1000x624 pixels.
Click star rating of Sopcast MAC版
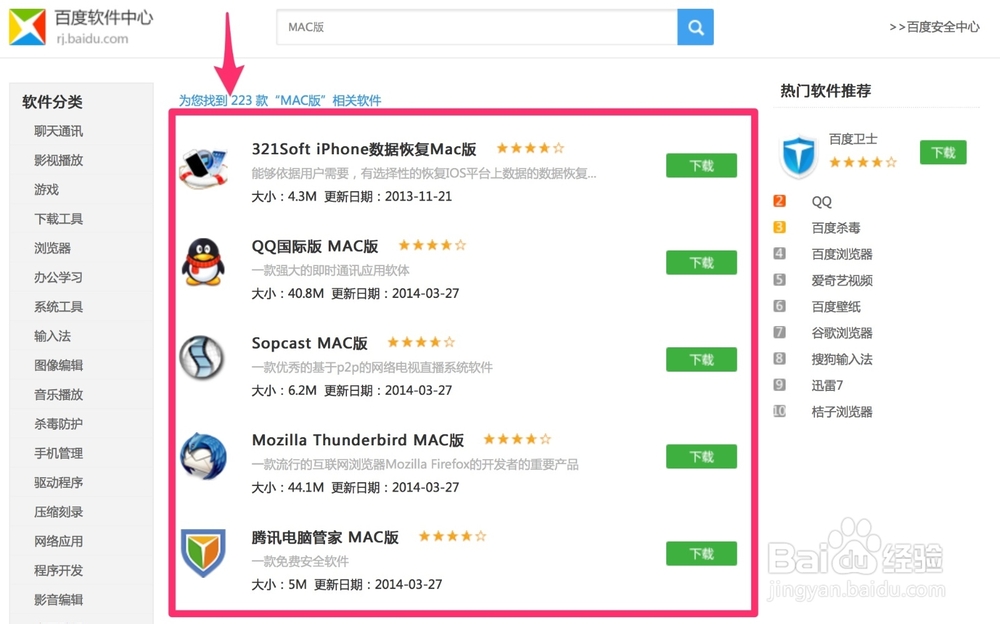tap(422, 342)
